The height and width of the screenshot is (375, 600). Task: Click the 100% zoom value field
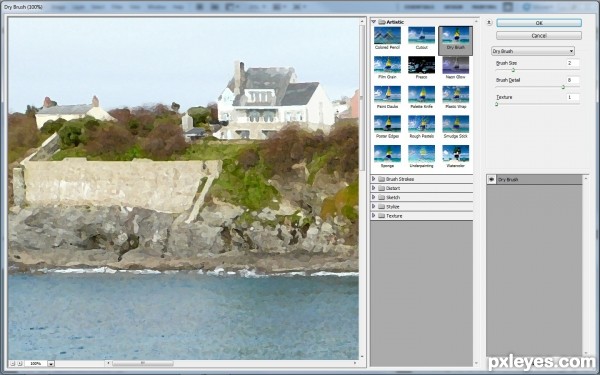pyautogui.click(x=36, y=364)
